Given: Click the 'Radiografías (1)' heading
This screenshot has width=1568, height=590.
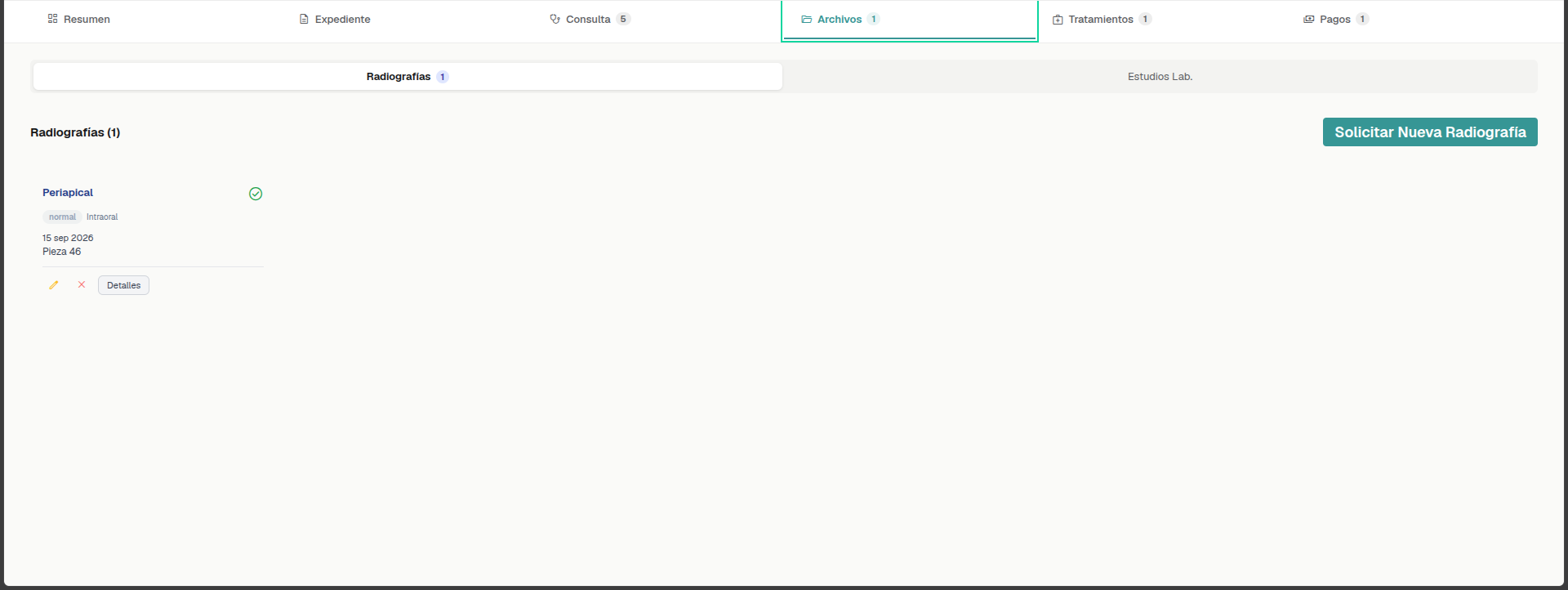Looking at the screenshot, I should click(75, 132).
